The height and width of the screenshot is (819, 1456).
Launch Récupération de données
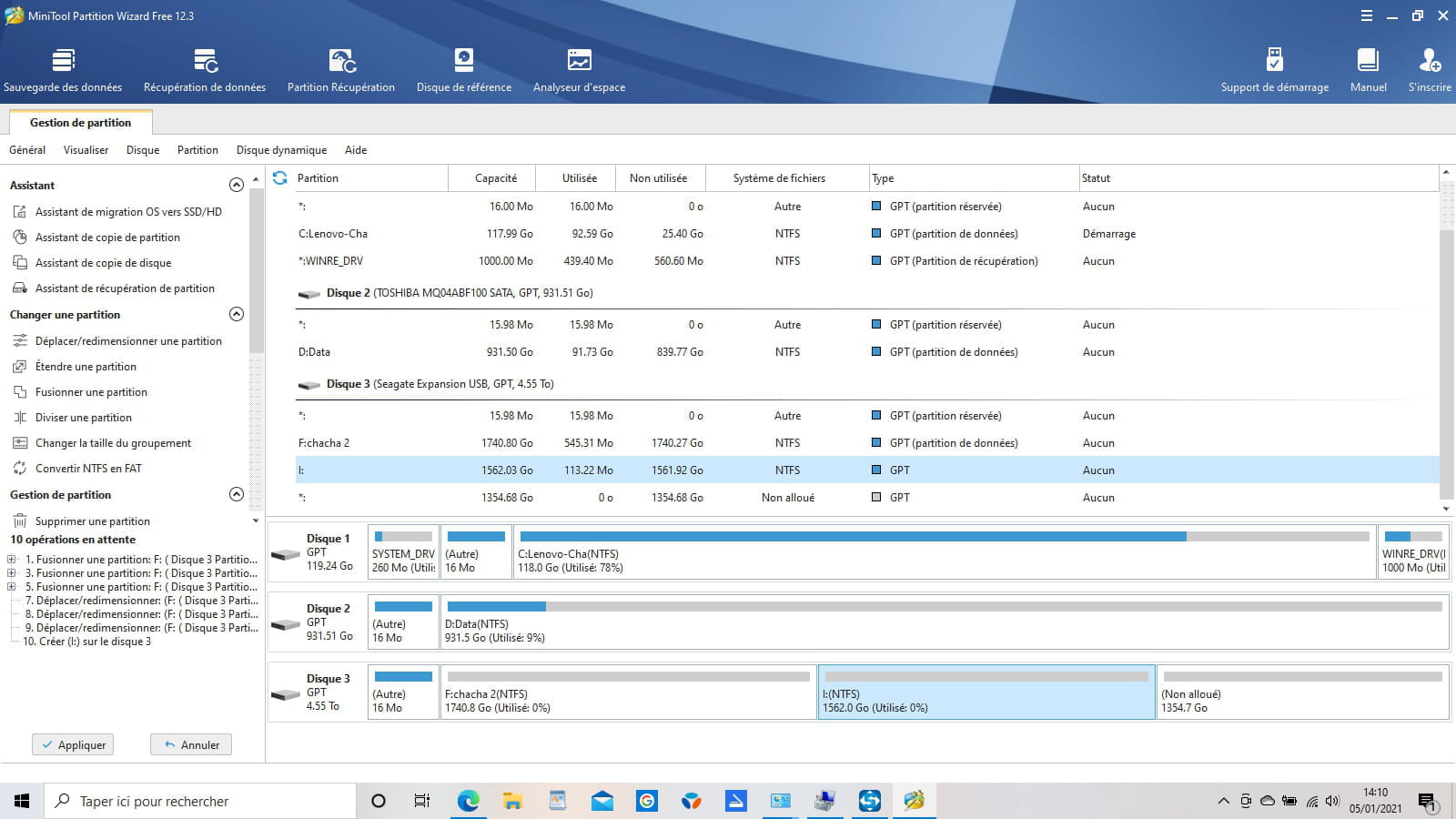coord(205,71)
